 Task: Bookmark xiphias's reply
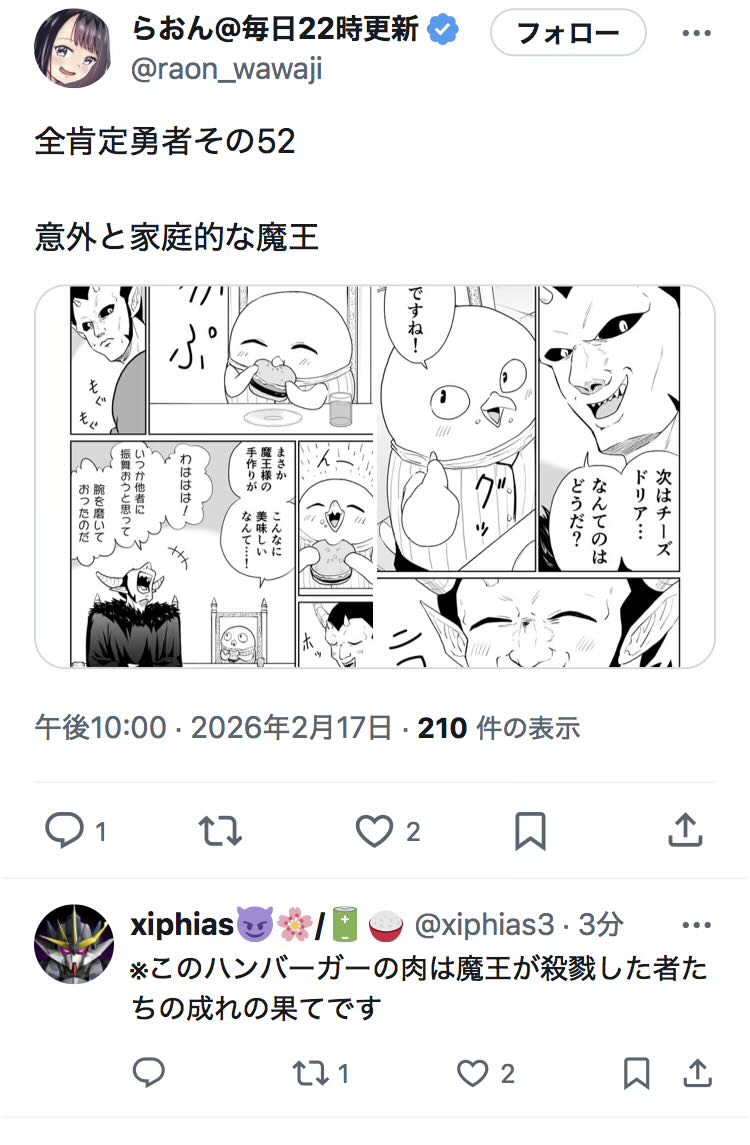pyautogui.click(x=636, y=1073)
